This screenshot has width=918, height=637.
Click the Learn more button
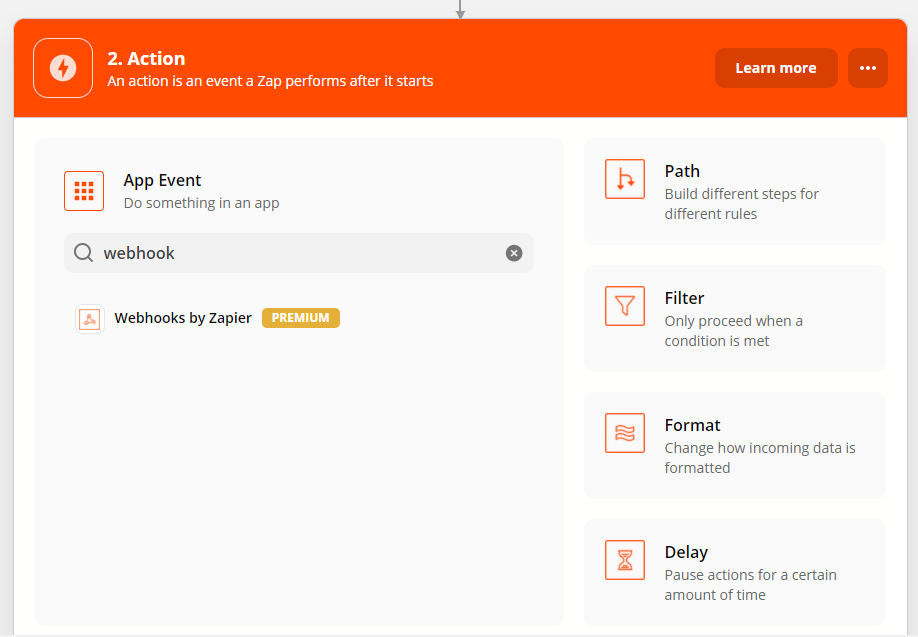[776, 68]
